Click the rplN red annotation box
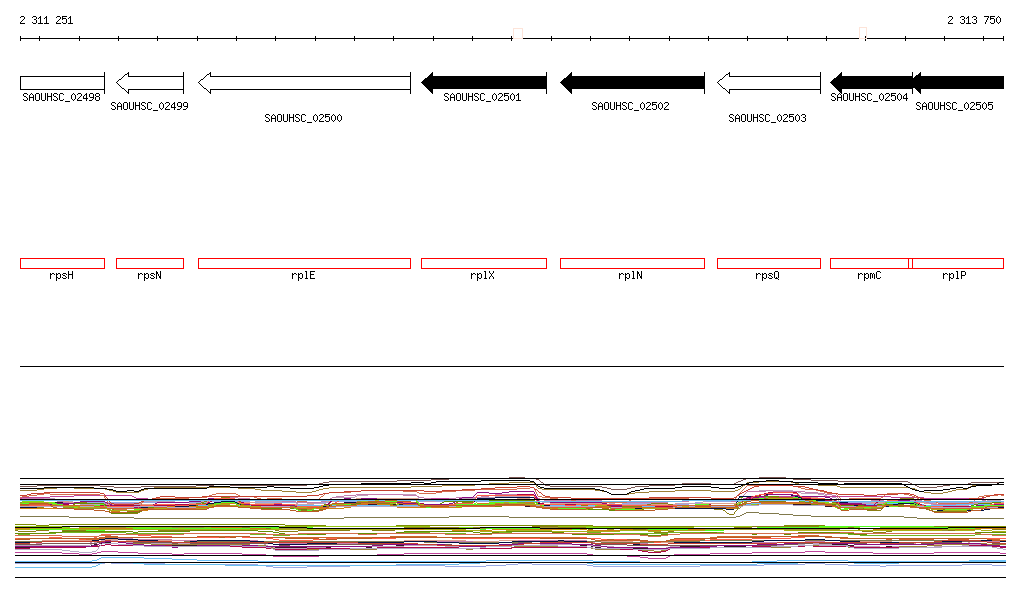 coord(632,264)
